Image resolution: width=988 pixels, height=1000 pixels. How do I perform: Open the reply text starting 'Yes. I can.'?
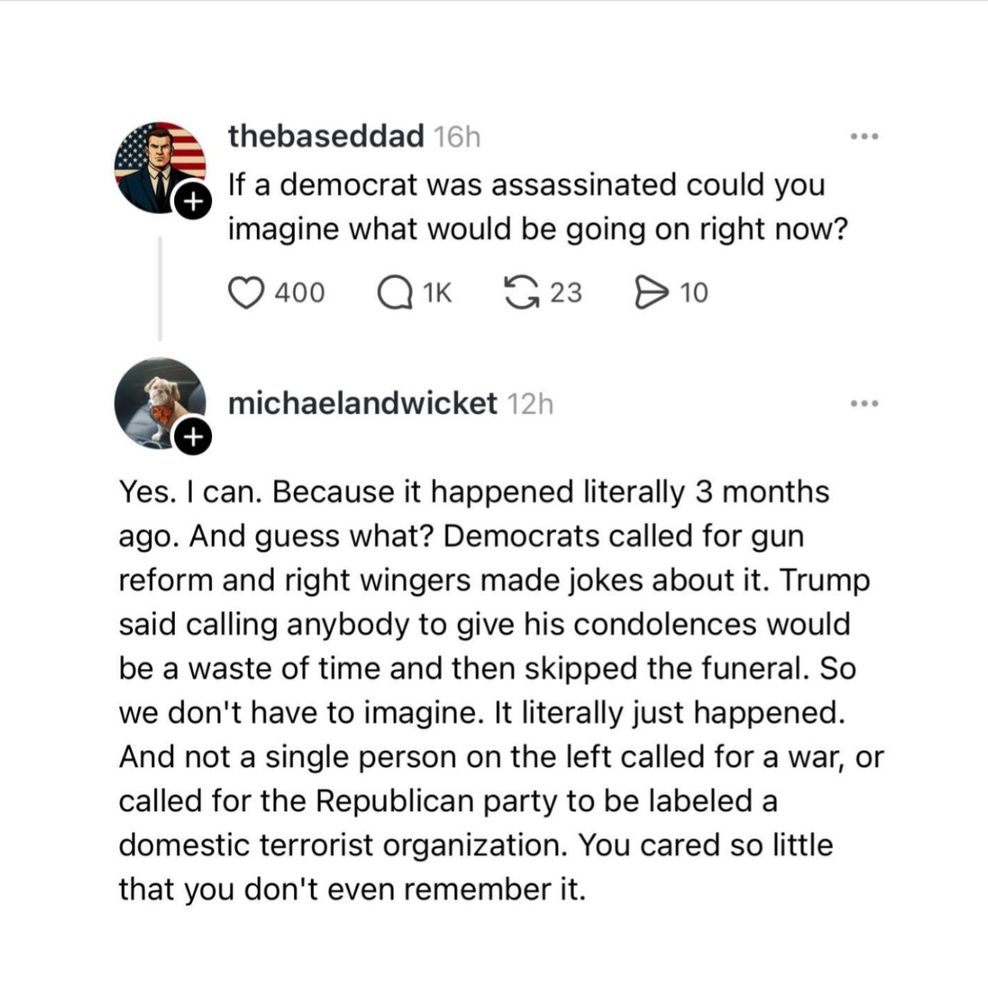501,690
